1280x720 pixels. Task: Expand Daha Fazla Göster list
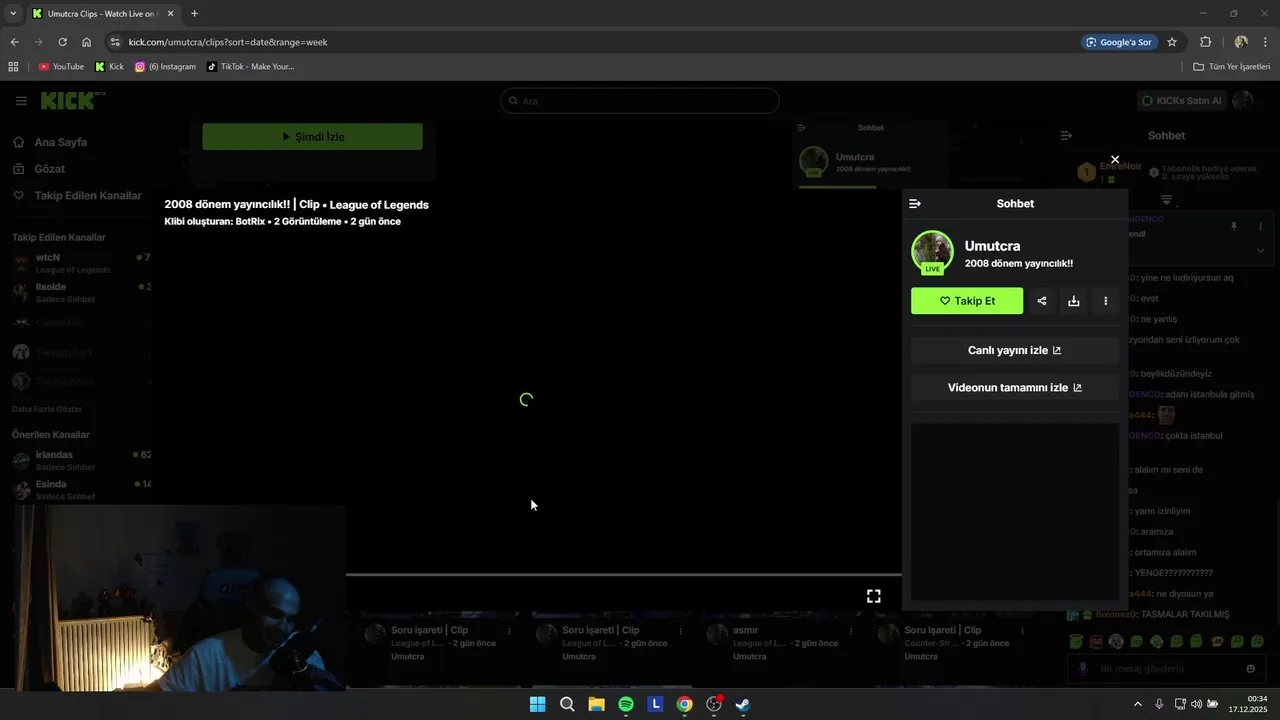point(47,409)
